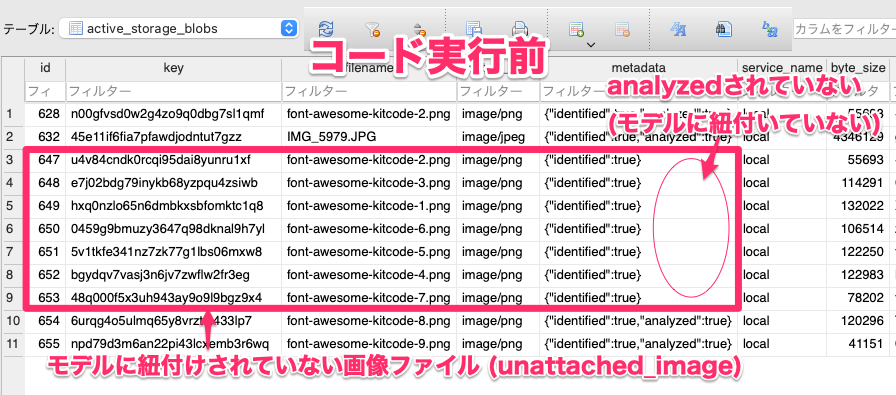Select key 45e11if6fia7pfawdjodntut7gzz
Viewport: 896px width, 395px height.
tap(174, 137)
